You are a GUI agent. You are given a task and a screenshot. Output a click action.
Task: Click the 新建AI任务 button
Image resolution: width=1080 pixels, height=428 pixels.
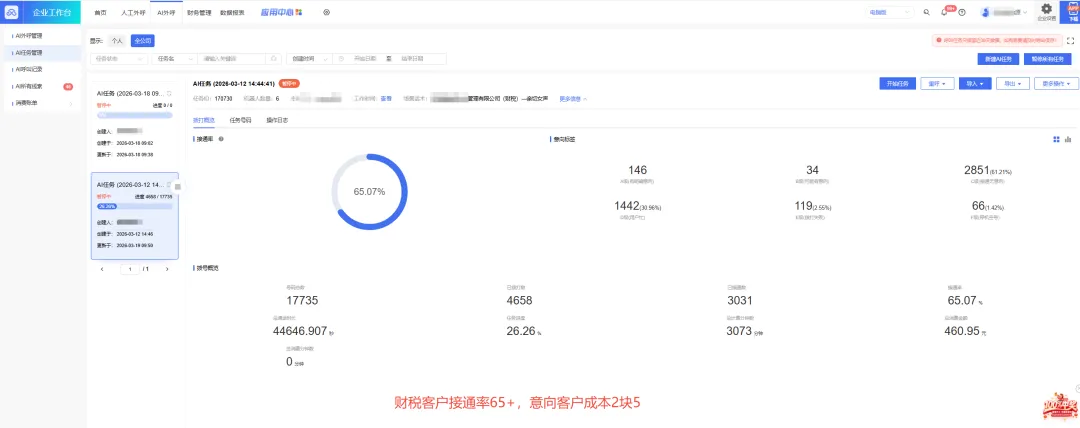998,59
